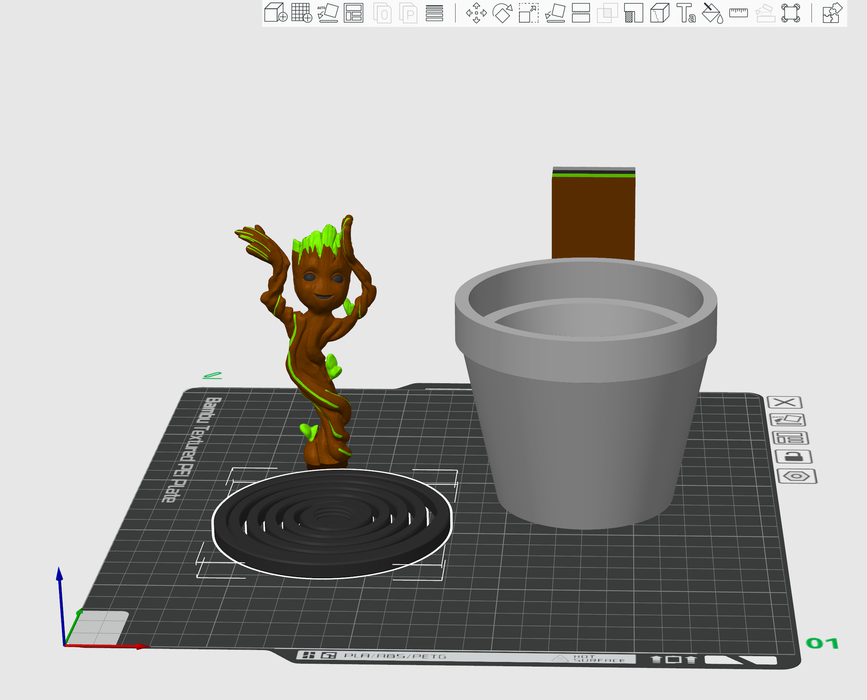
Task: Select the Rotate tool
Action: [502, 13]
